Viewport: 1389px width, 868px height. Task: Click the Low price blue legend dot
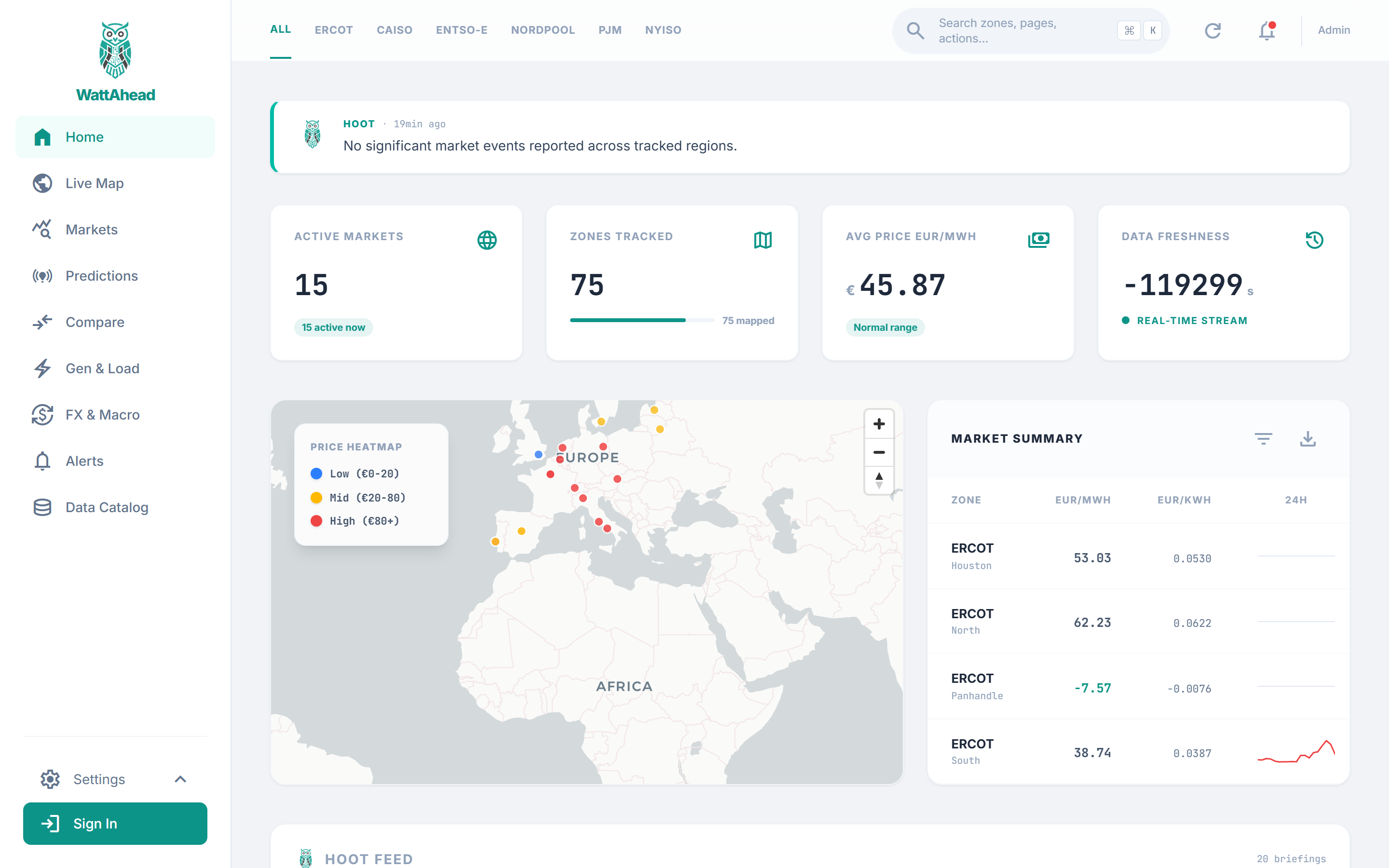316,474
